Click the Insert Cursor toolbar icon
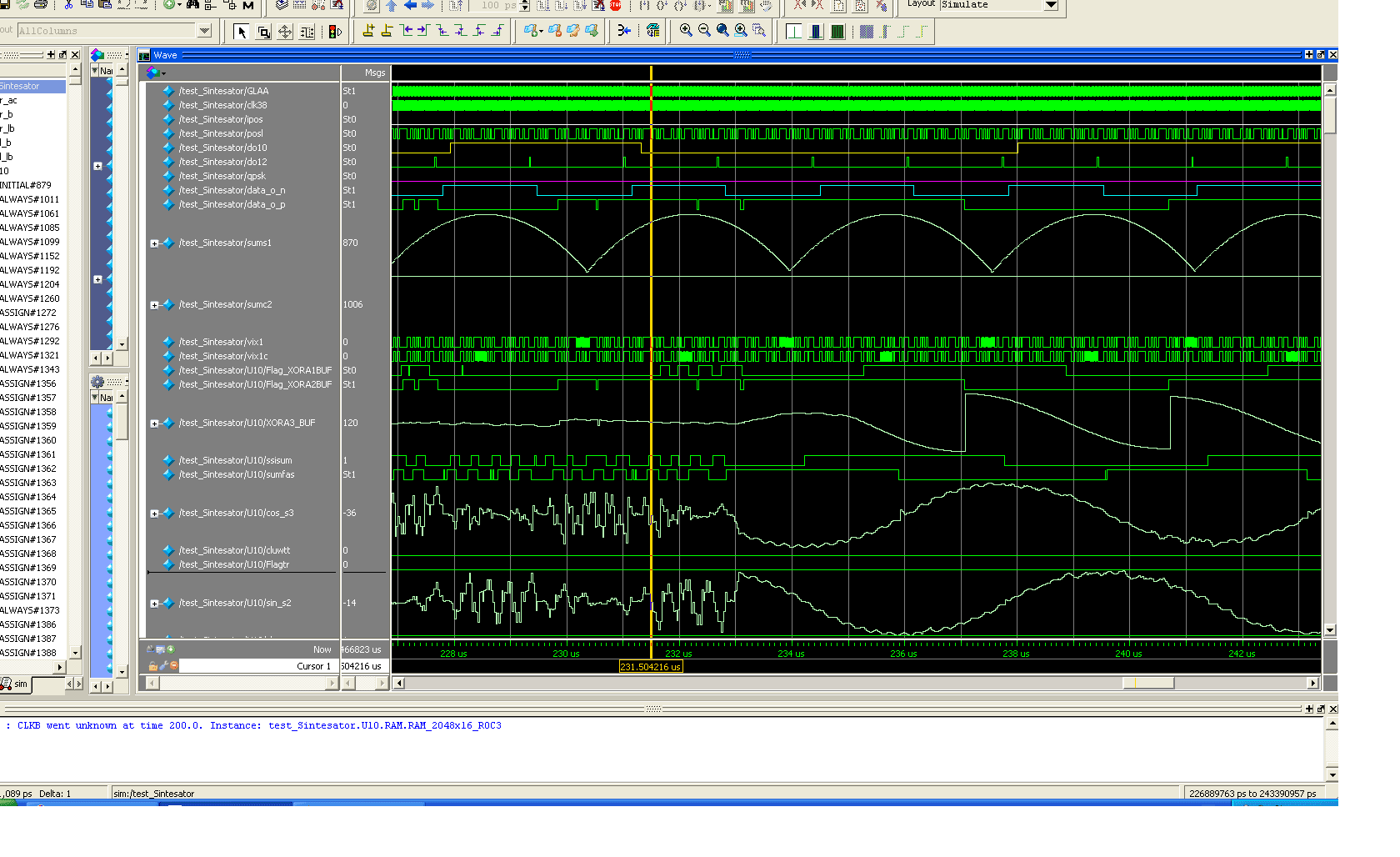 pyautogui.click(x=368, y=31)
